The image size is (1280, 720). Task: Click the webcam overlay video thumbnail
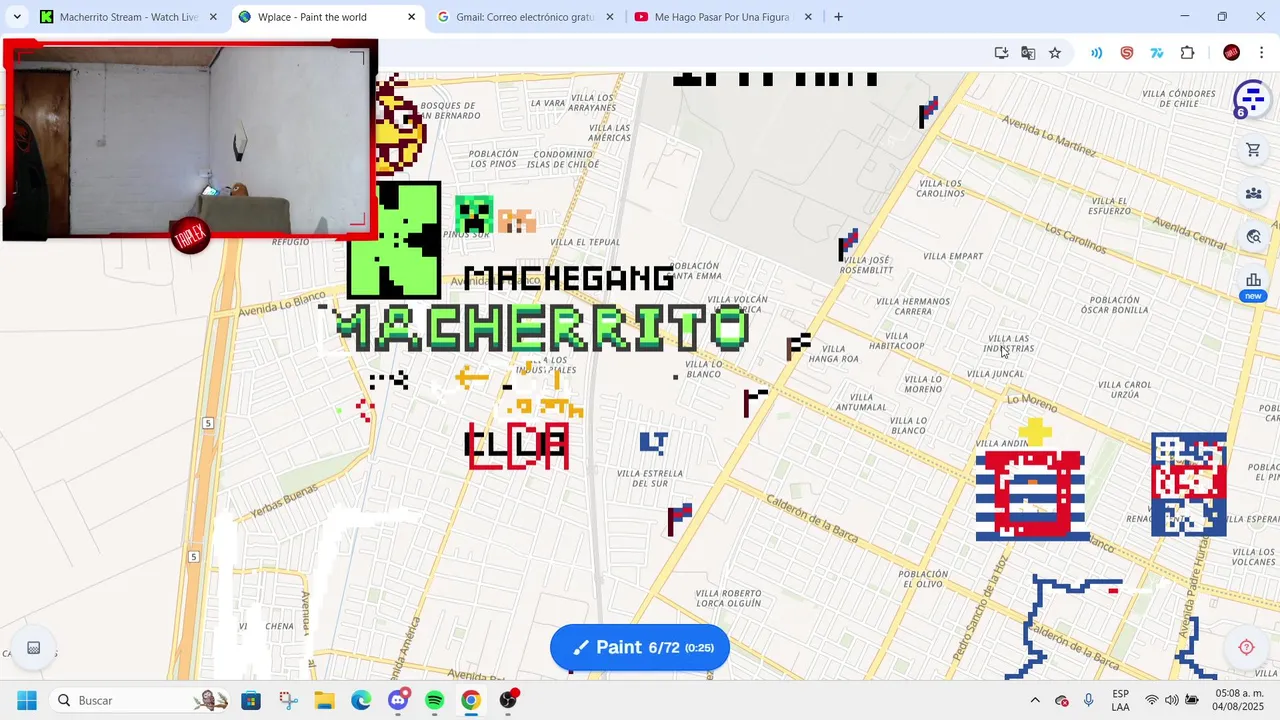click(x=190, y=140)
